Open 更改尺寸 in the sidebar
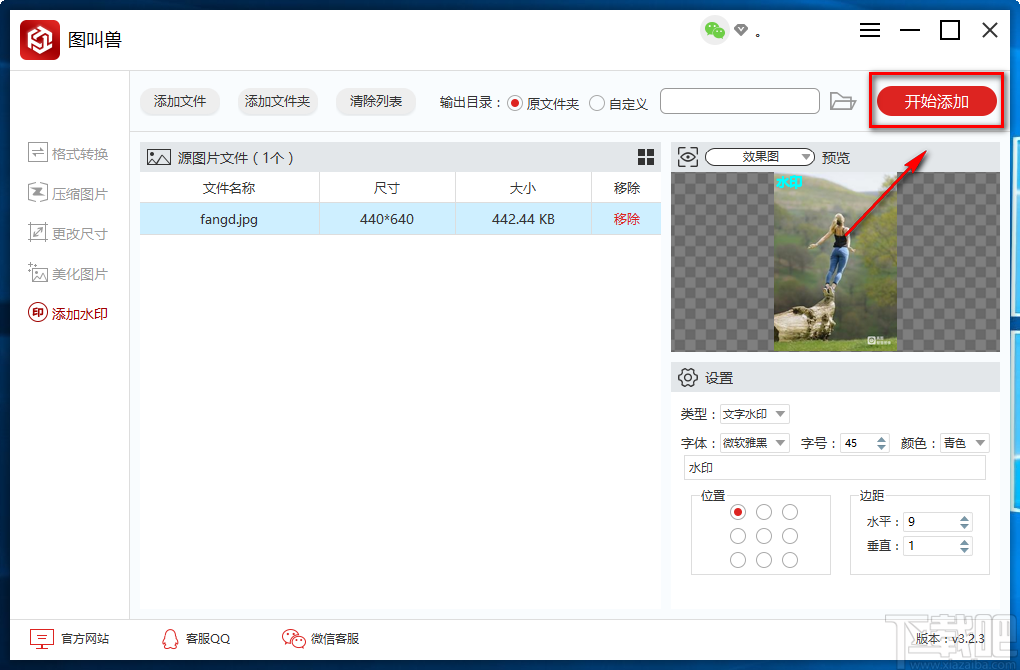1020x670 pixels. click(x=68, y=233)
